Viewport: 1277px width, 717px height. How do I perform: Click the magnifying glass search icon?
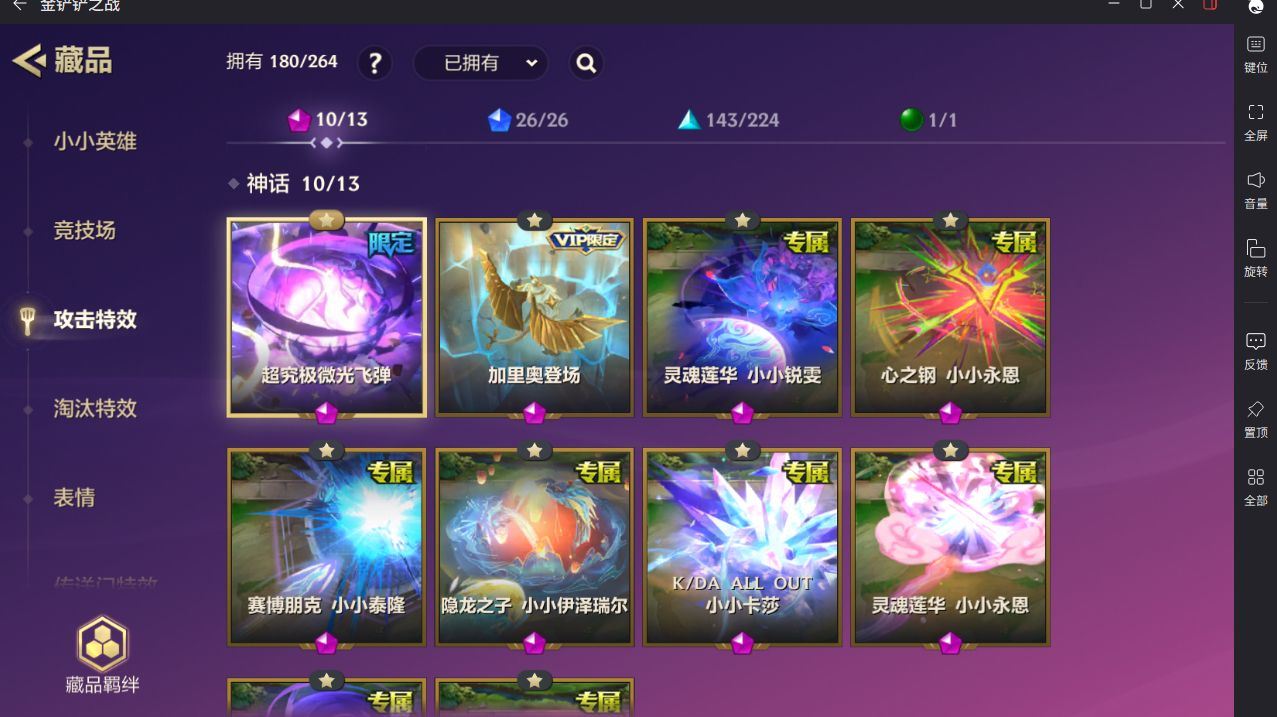point(586,63)
